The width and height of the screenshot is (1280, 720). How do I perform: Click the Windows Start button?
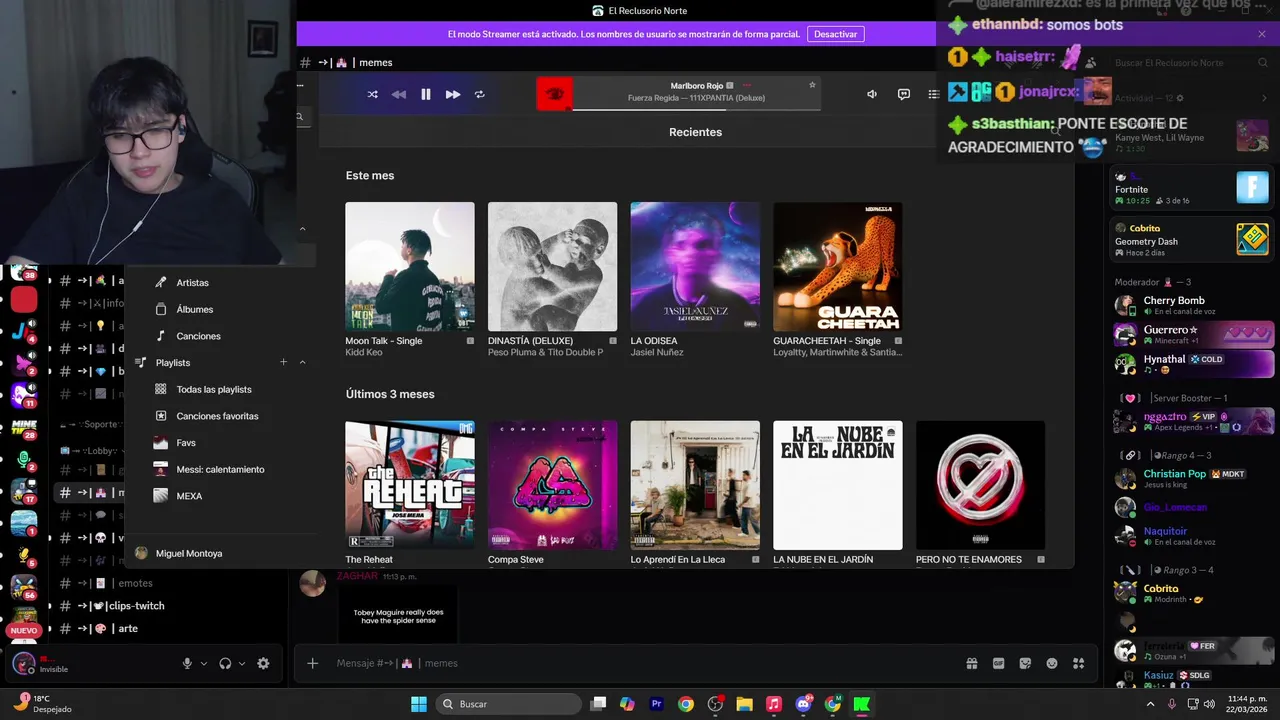point(419,704)
